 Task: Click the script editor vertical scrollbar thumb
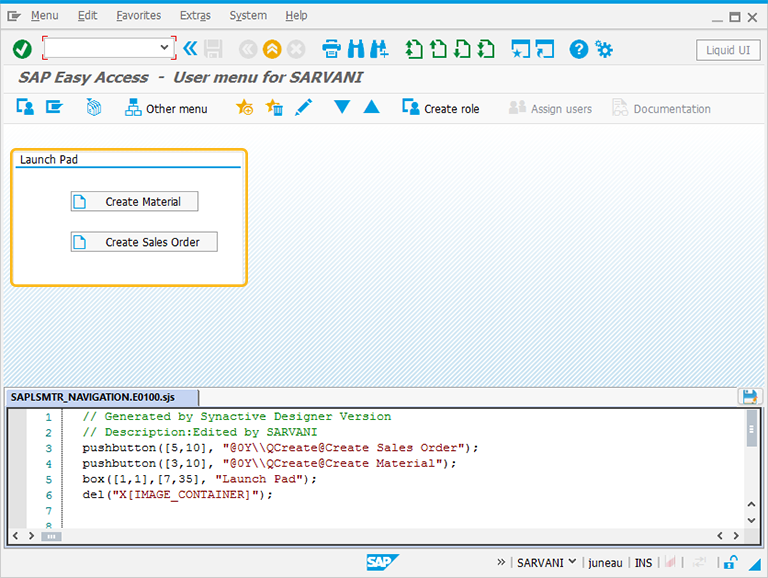(x=751, y=429)
